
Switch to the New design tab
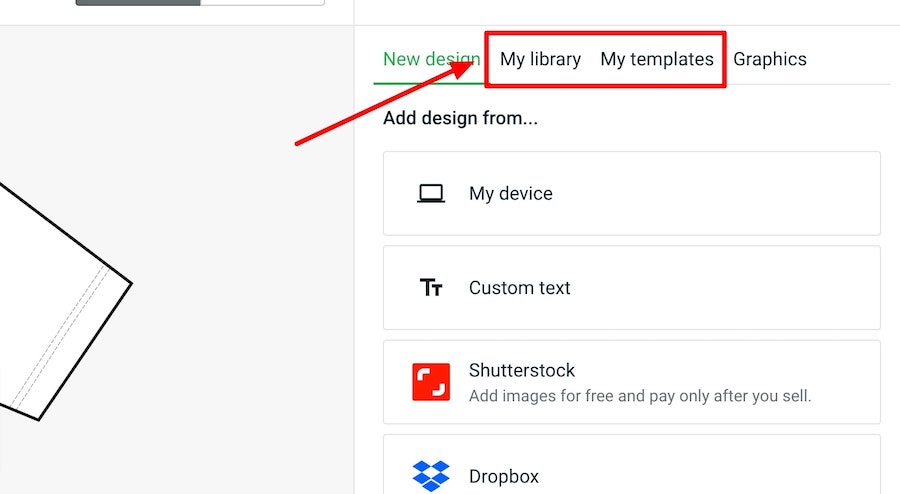pyautogui.click(x=432, y=59)
